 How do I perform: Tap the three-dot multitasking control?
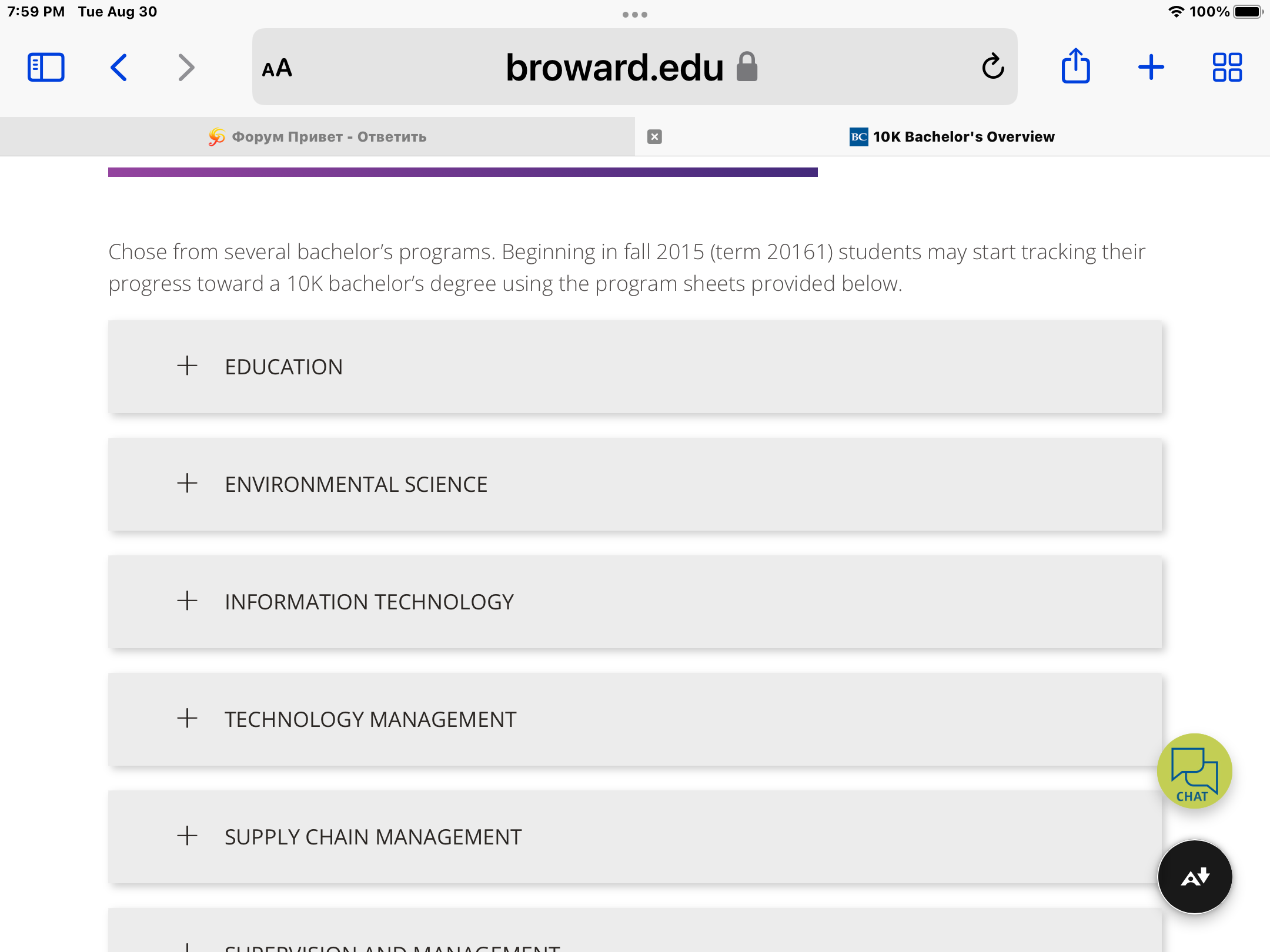pos(635,15)
